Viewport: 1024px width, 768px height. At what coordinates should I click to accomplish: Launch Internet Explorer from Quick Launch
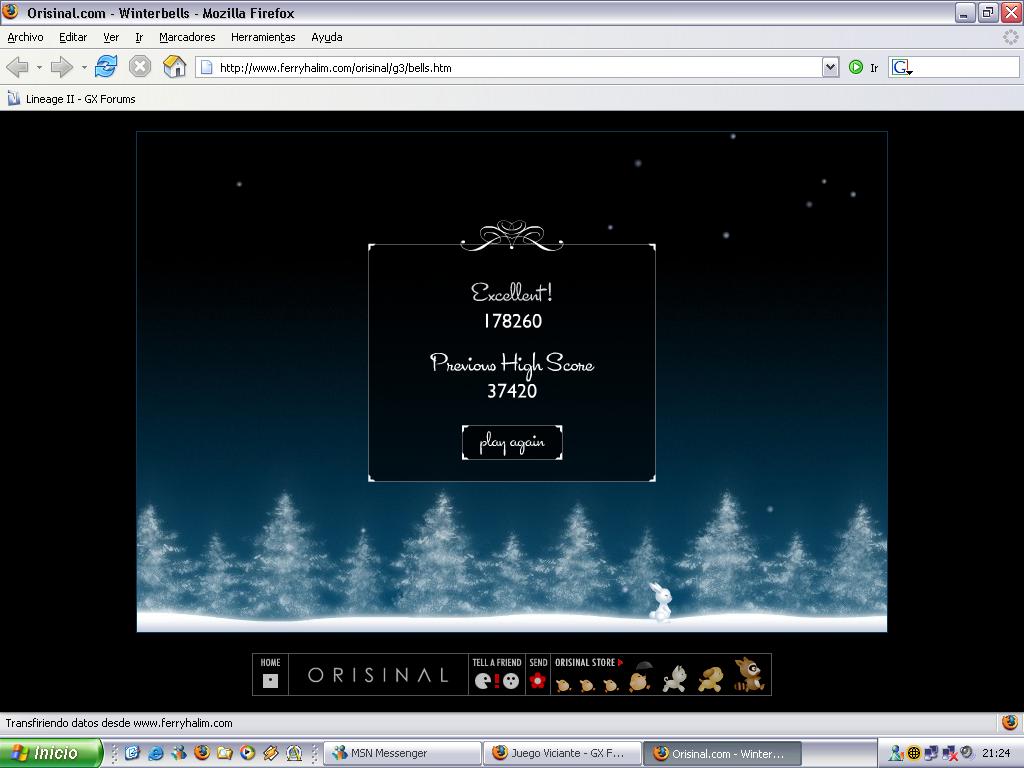tap(155, 753)
